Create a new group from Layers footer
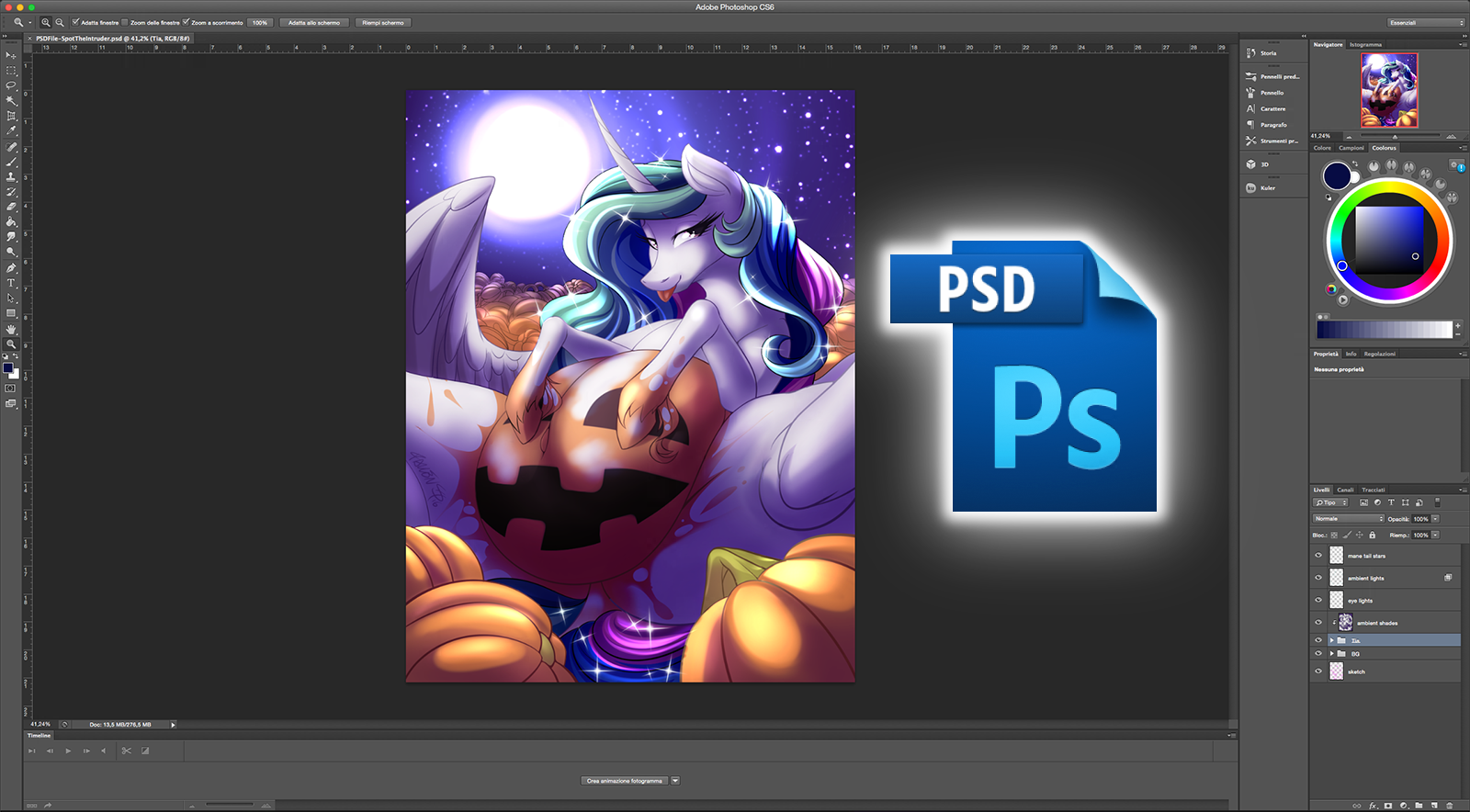The height and width of the screenshot is (812, 1470). 1419,806
